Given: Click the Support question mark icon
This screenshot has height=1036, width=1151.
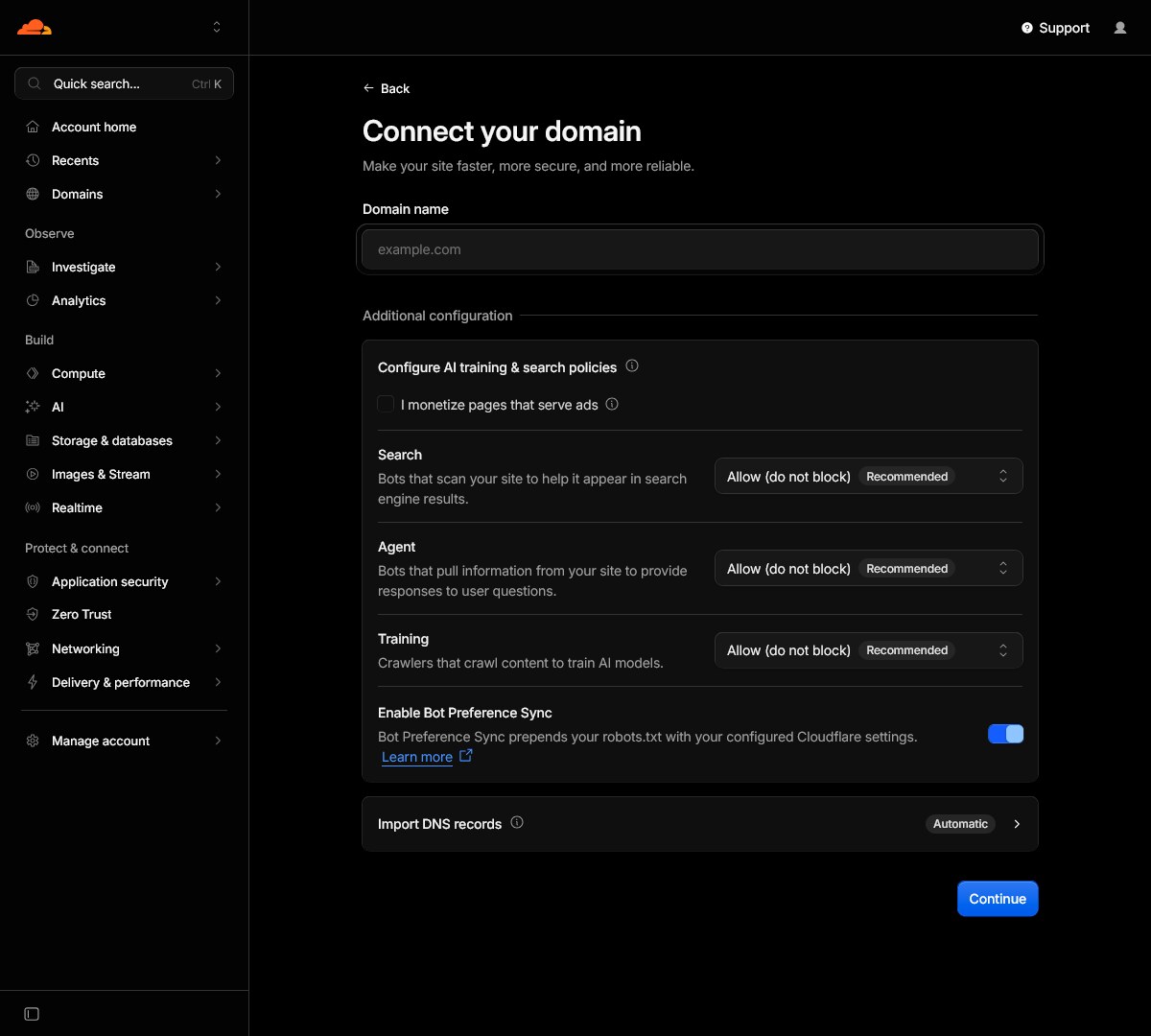Looking at the screenshot, I should coord(1027,28).
